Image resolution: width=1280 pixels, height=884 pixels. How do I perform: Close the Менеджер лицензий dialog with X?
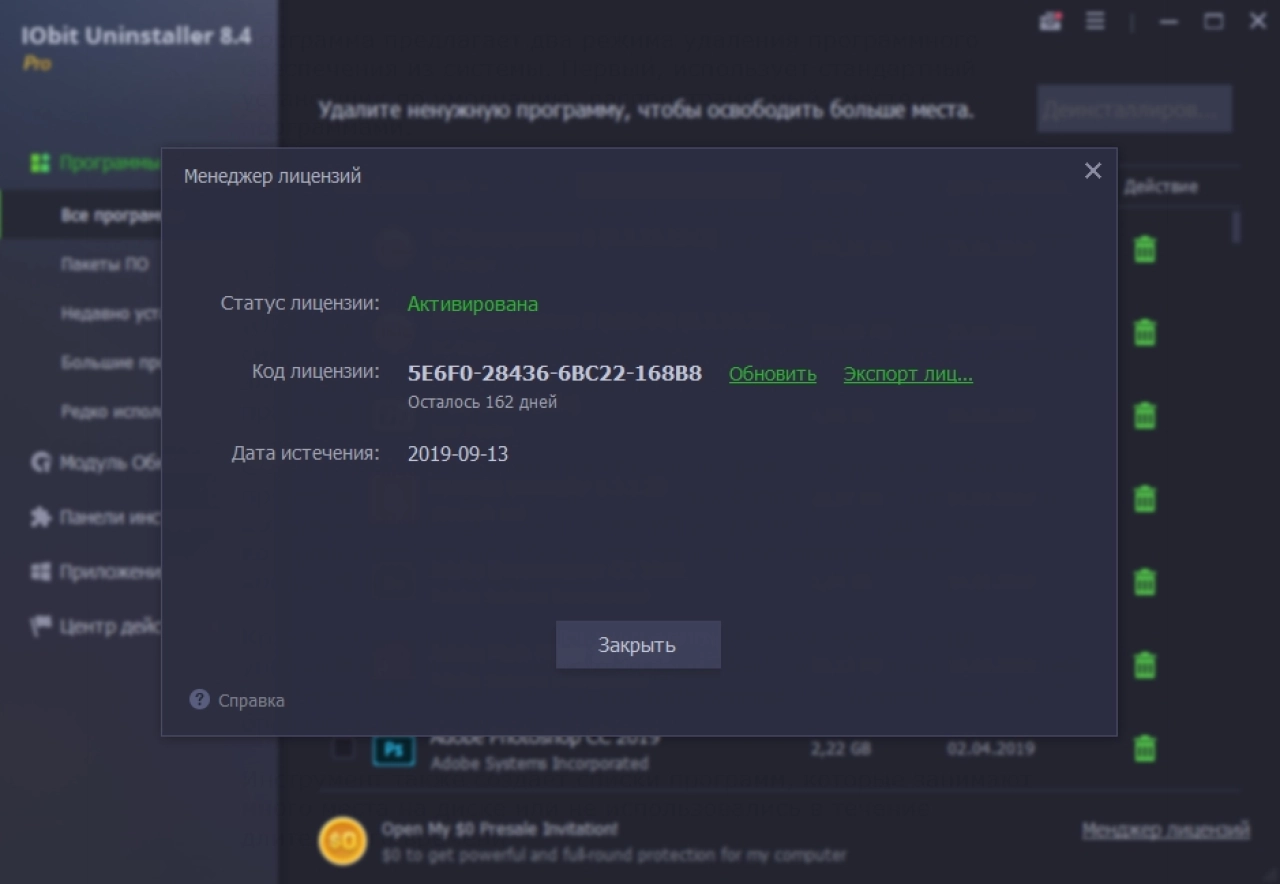[x=1093, y=171]
